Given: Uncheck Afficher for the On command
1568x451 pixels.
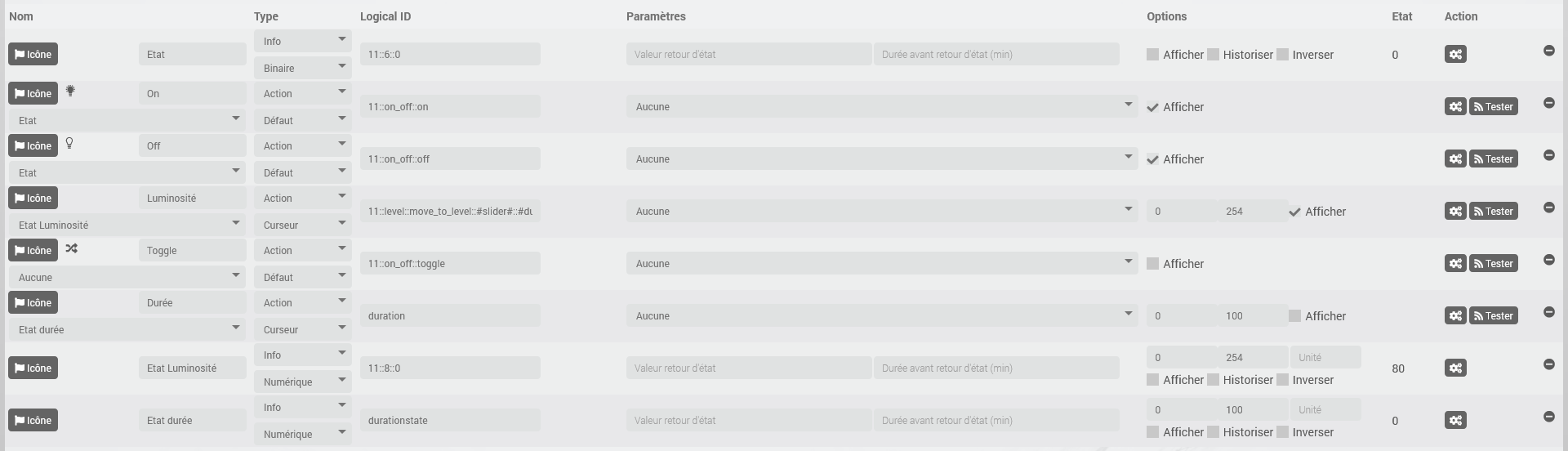Looking at the screenshot, I should pyautogui.click(x=1152, y=107).
